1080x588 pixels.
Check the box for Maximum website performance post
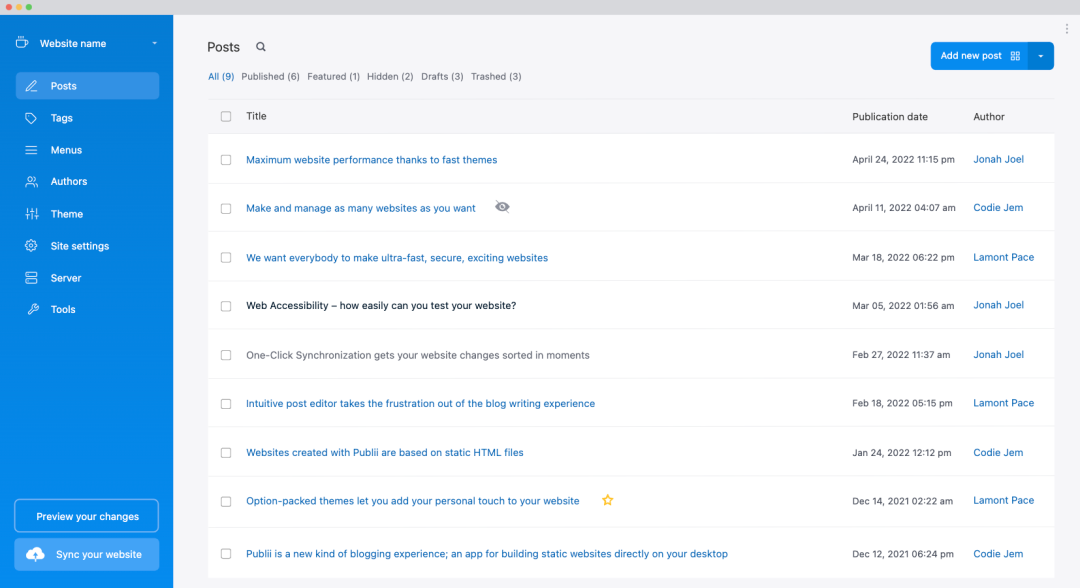tap(226, 160)
